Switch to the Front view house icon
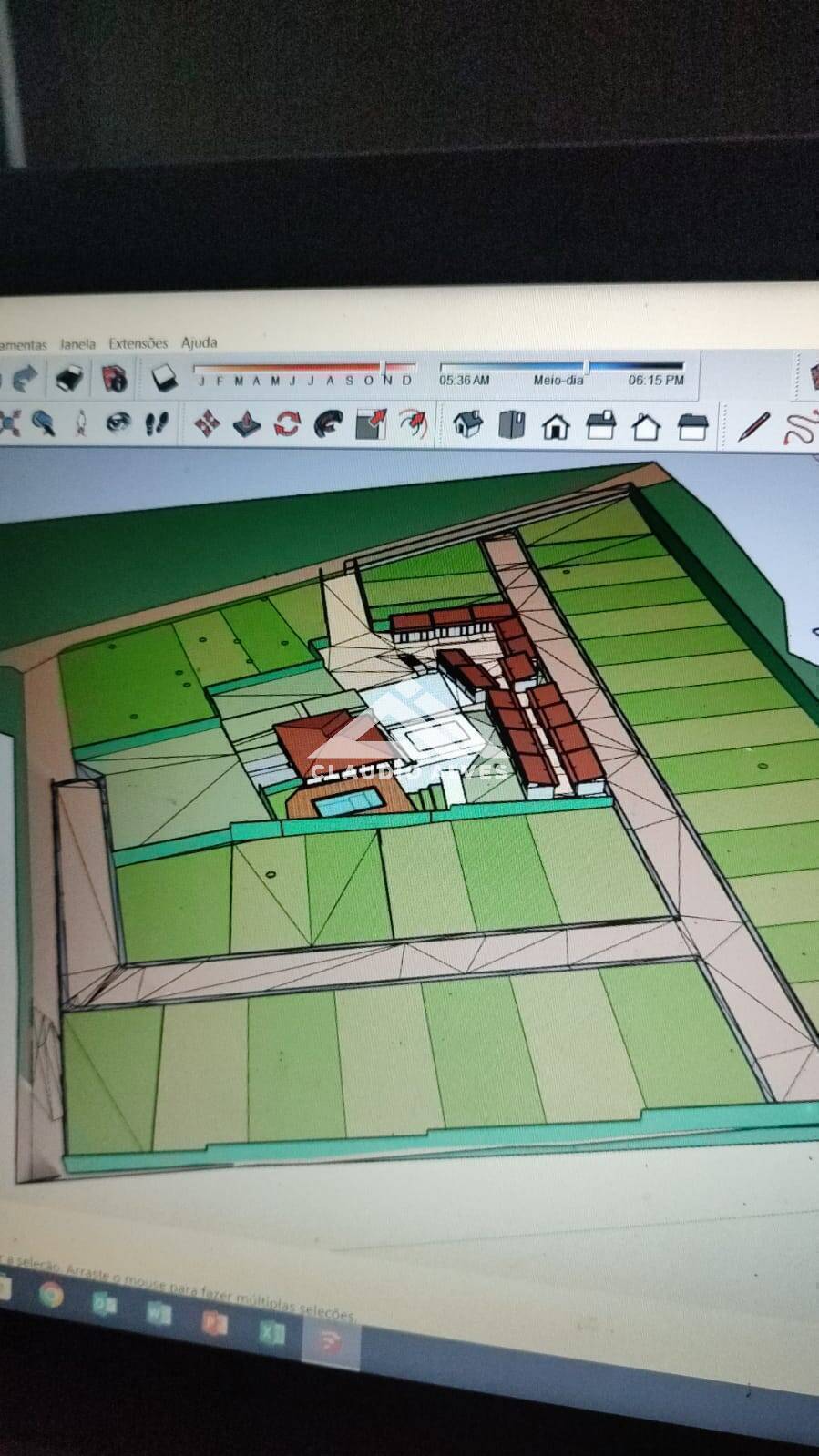Image resolution: width=819 pixels, height=1456 pixels. (556, 425)
